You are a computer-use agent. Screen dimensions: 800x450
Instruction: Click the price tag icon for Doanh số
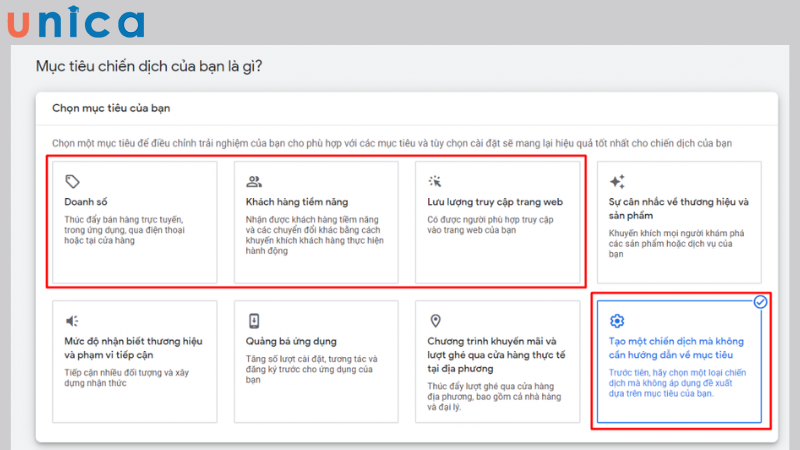coord(72,181)
